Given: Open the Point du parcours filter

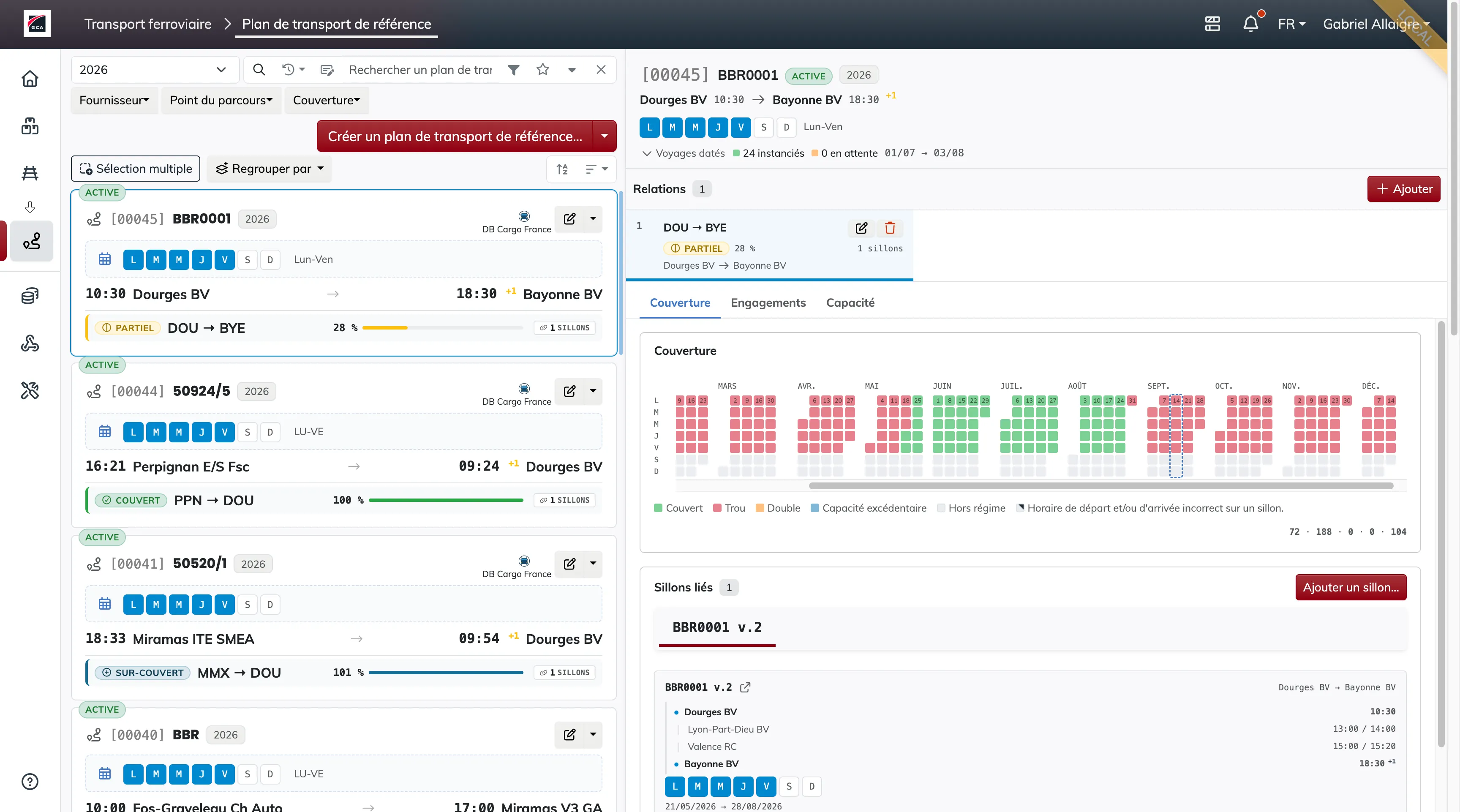Looking at the screenshot, I should 221,100.
